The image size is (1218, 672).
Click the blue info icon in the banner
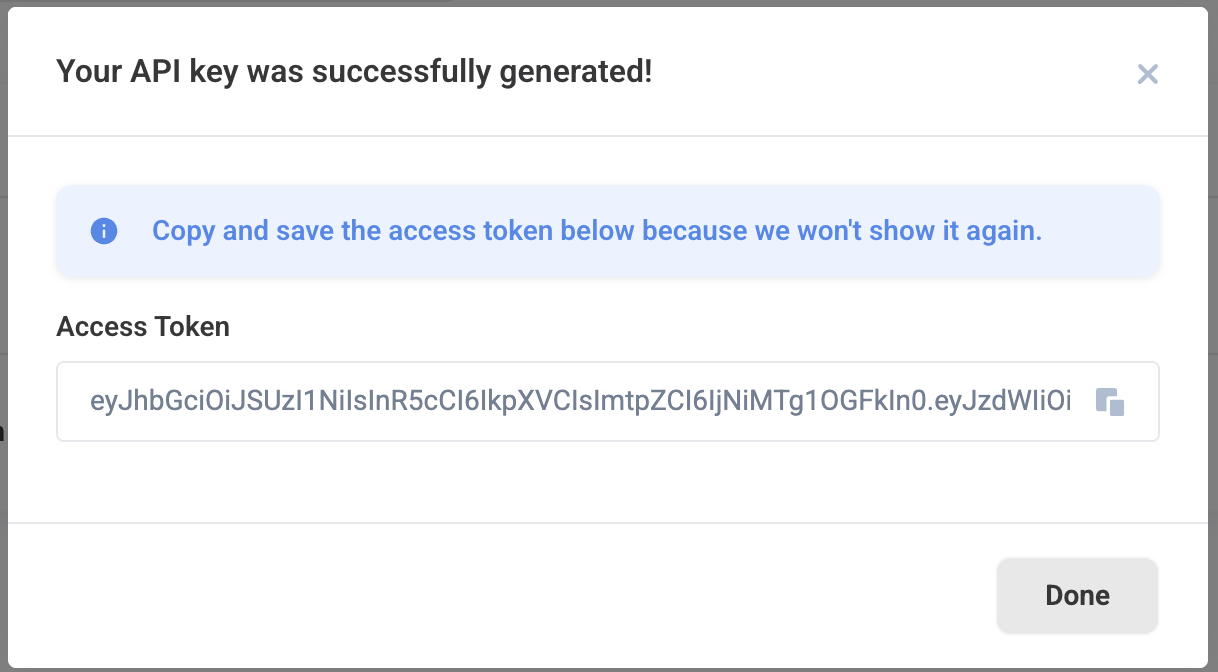point(104,231)
